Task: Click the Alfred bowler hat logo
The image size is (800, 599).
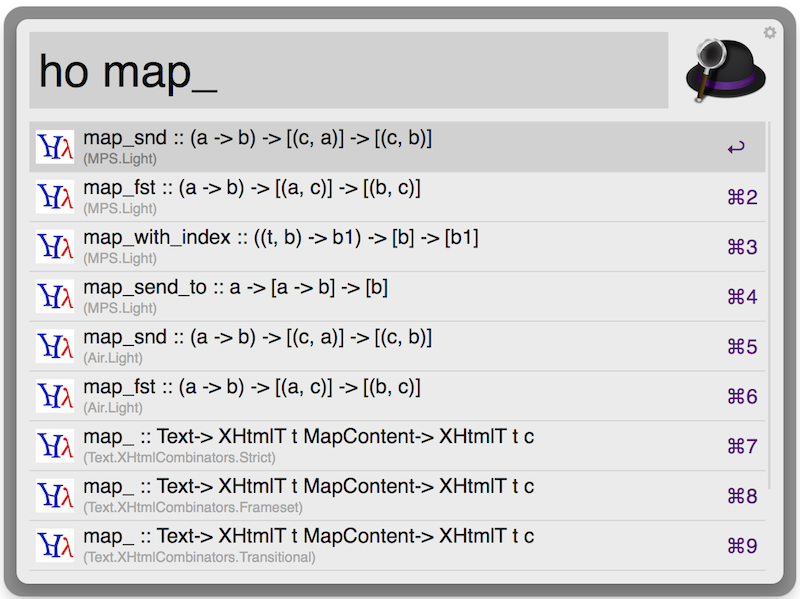Action: pos(725,70)
